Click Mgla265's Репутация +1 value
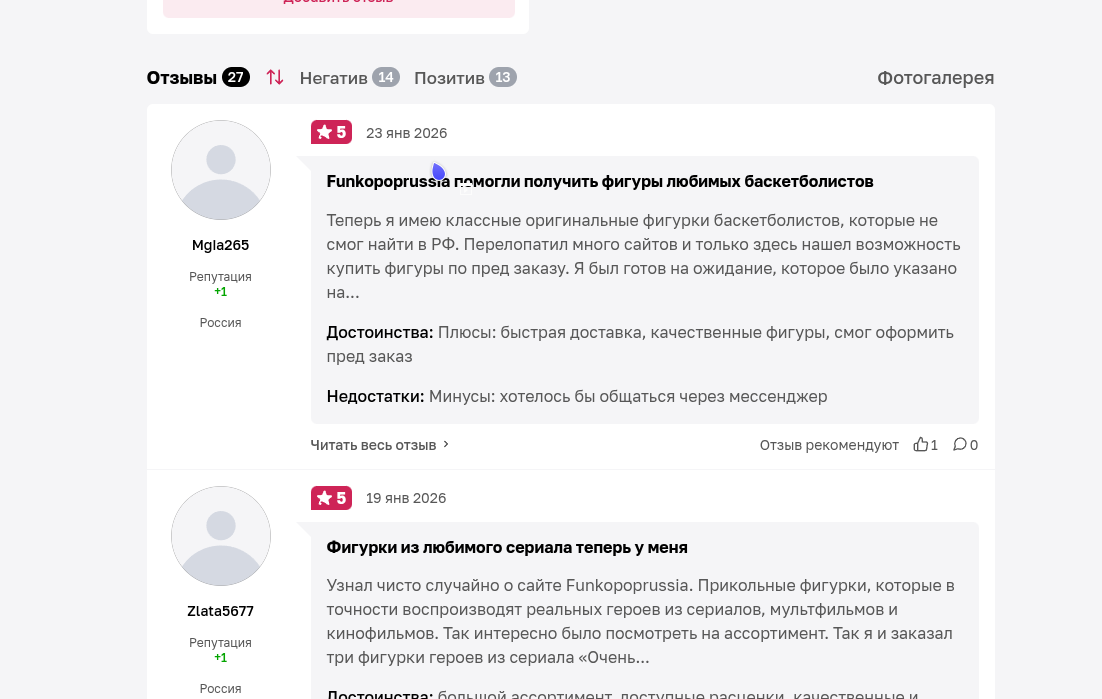1102x699 pixels. coord(221,292)
